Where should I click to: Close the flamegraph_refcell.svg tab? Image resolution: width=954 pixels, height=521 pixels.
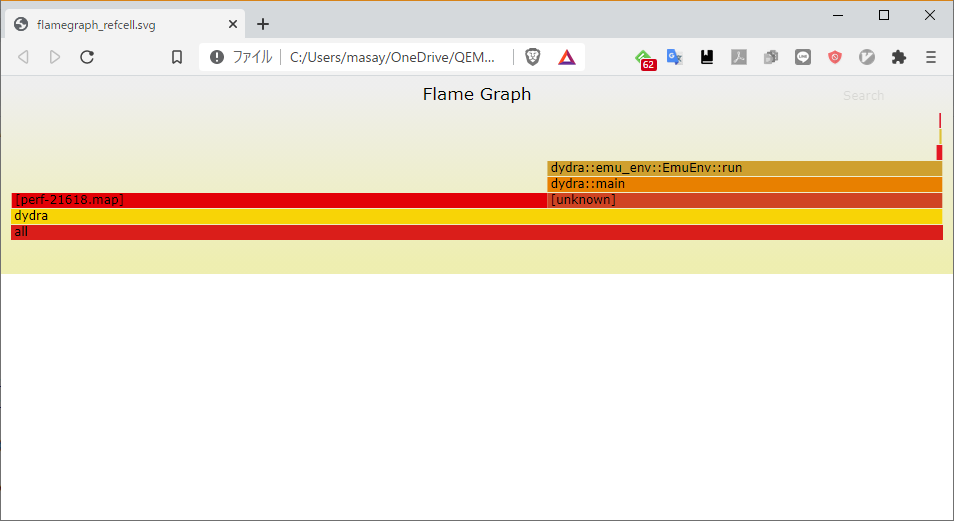pyautogui.click(x=232, y=24)
